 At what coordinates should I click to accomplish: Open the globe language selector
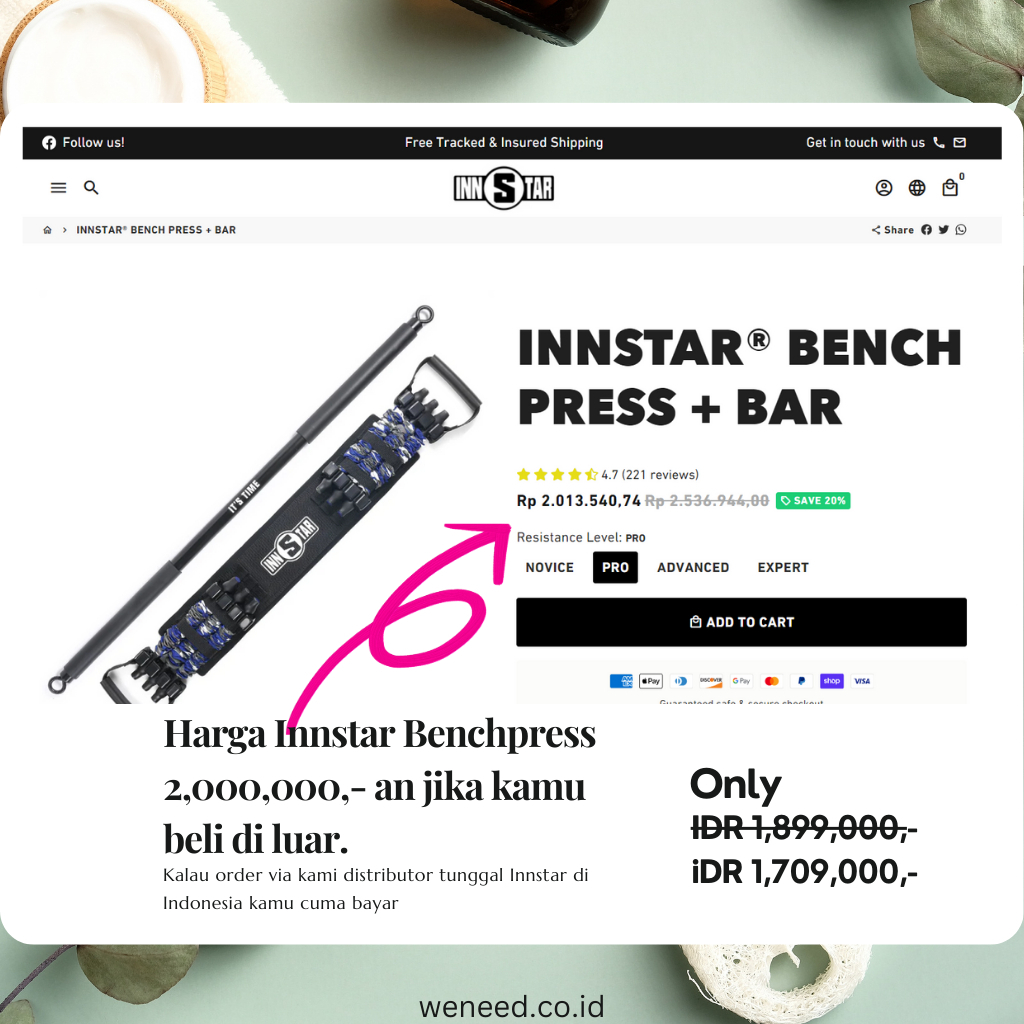(917, 189)
